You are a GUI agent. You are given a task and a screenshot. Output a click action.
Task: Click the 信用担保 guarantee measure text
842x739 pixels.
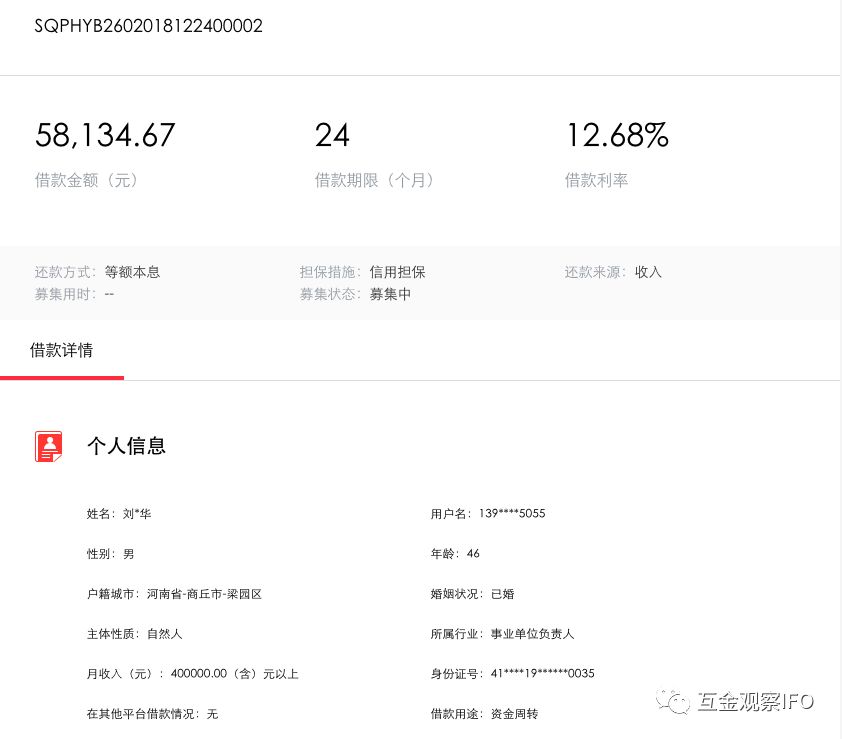click(x=397, y=272)
